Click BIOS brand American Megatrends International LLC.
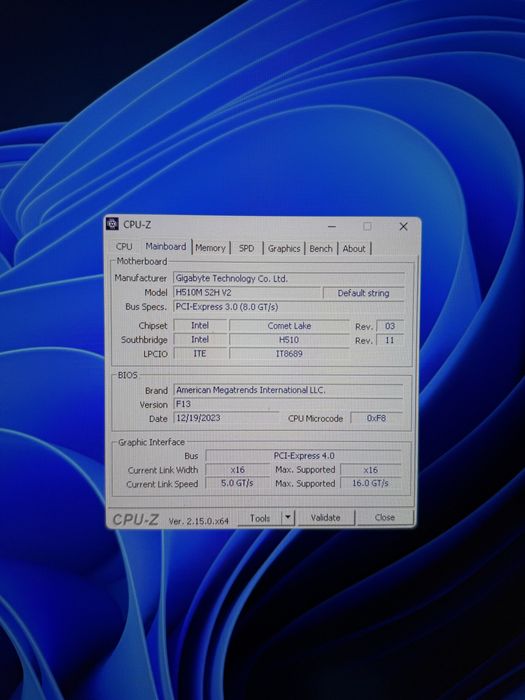The height and width of the screenshot is (700, 525). pos(288,390)
